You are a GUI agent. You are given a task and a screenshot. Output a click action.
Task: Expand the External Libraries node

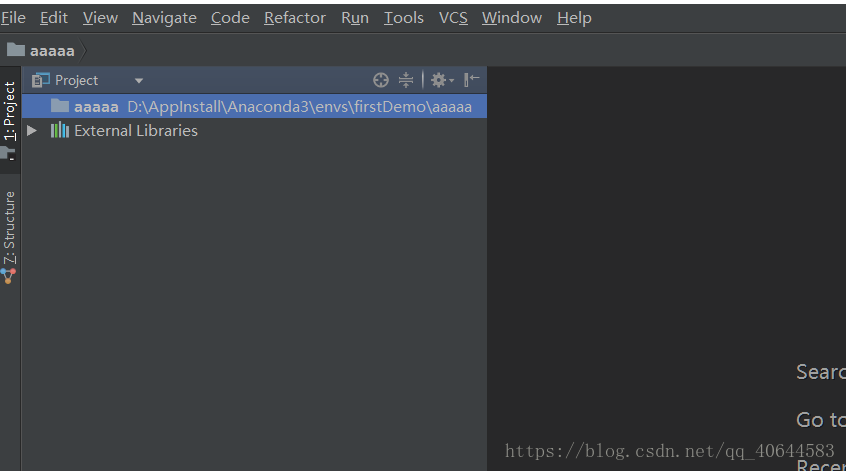coord(32,130)
